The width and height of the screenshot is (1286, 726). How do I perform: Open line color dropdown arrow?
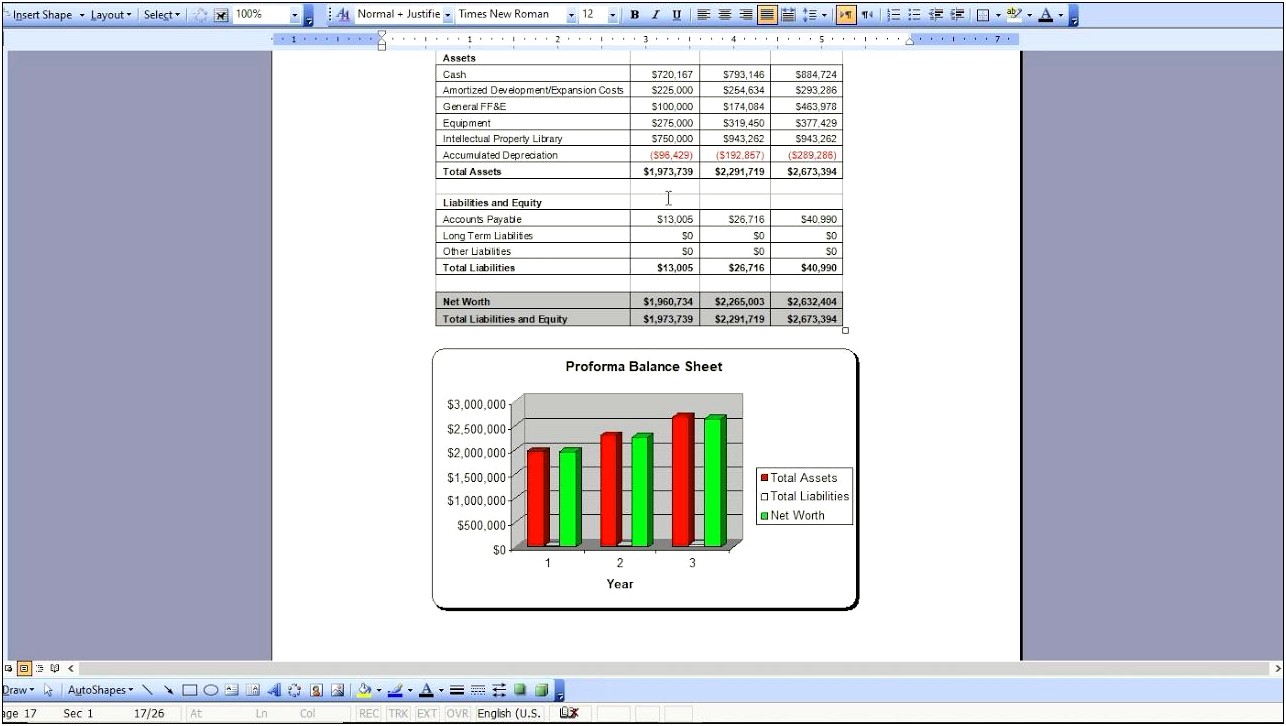pyautogui.click(x=410, y=690)
